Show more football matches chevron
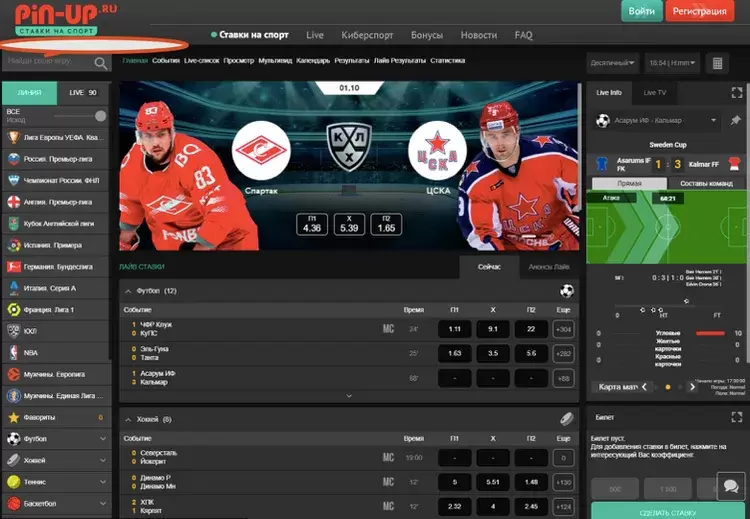Image resolution: width=750 pixels, height=519 pixels. 349,396
